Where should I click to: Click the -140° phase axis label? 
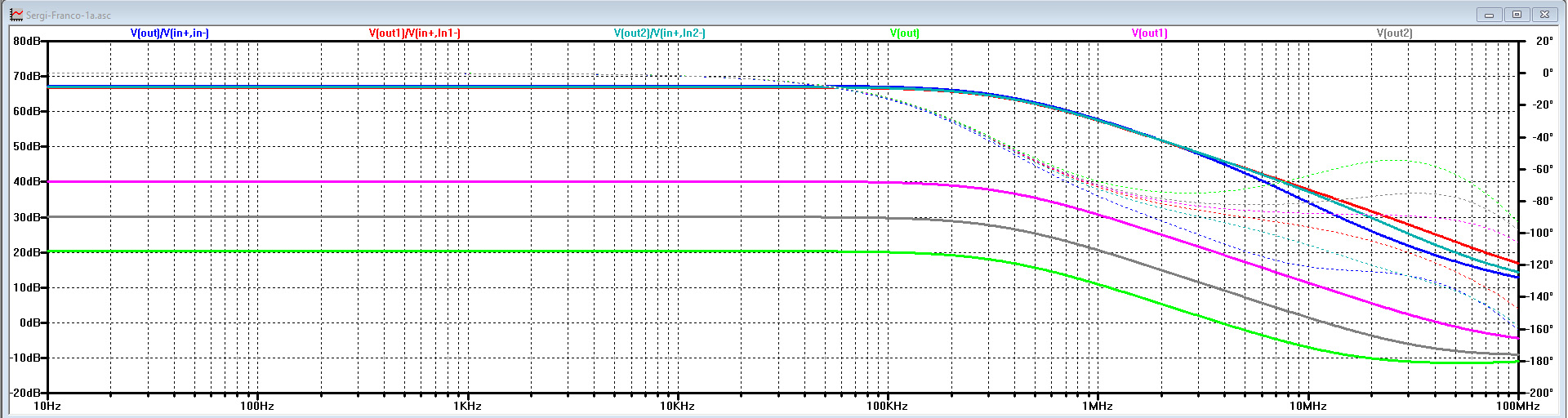1540,296
